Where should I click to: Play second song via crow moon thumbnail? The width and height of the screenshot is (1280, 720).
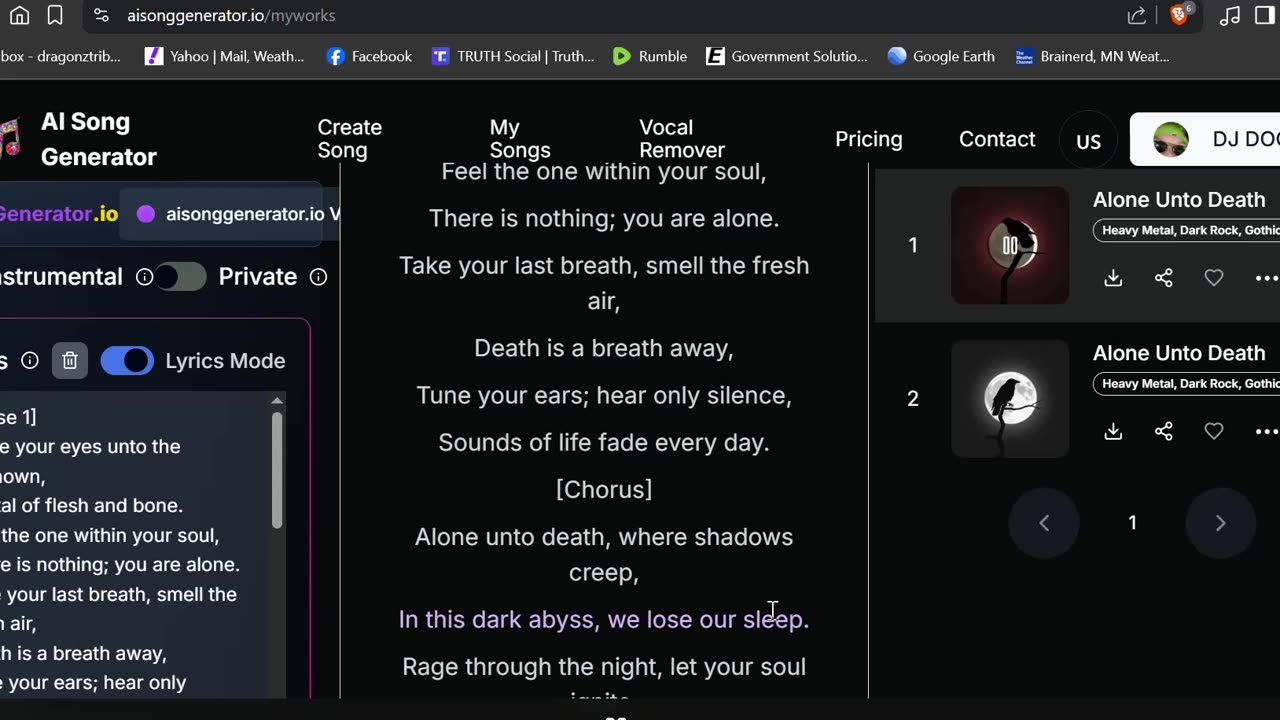[x=1010, y=398]
